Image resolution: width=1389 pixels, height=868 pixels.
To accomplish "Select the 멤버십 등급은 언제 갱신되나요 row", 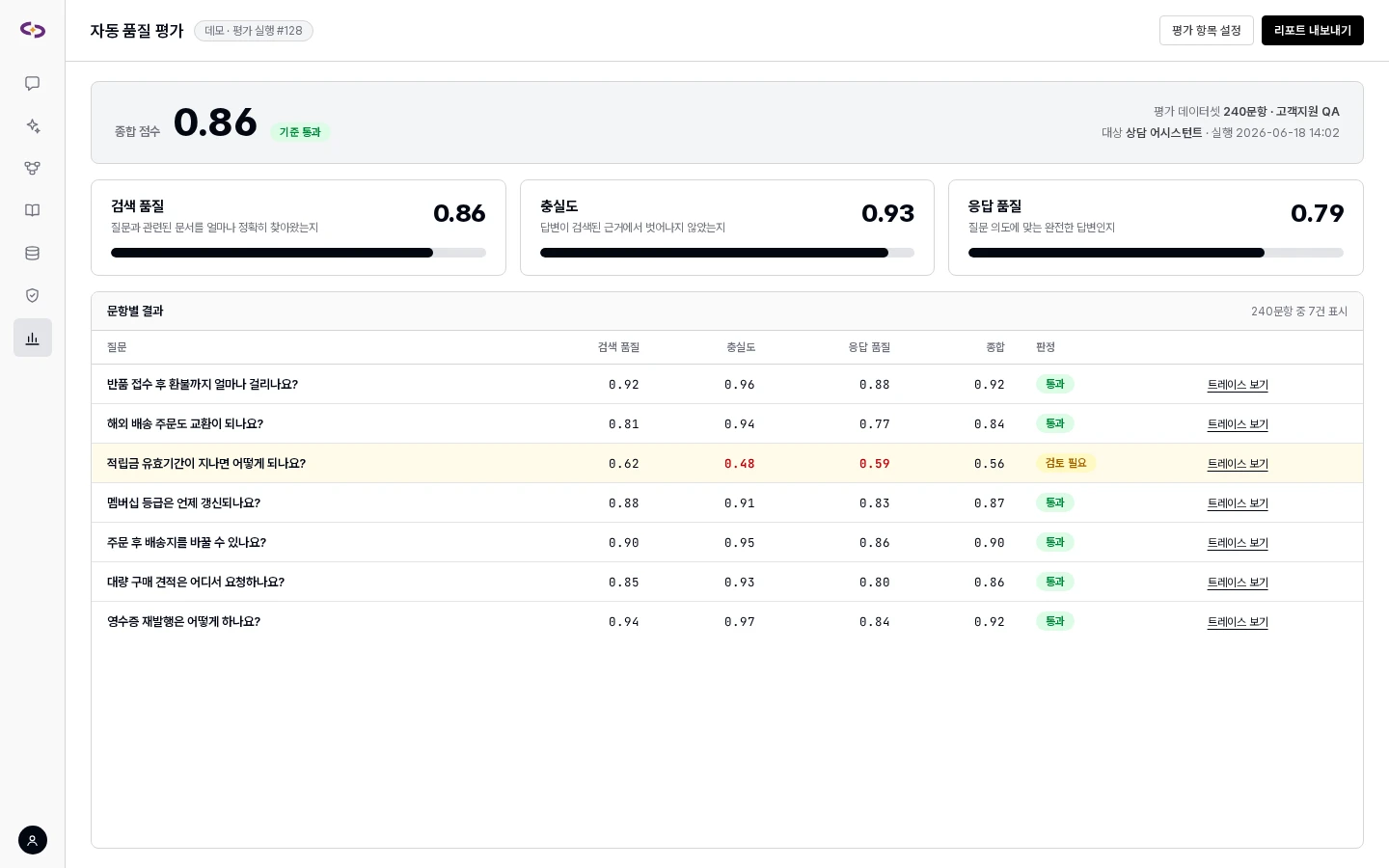I will pyautogui.click(x=727, y=503).
